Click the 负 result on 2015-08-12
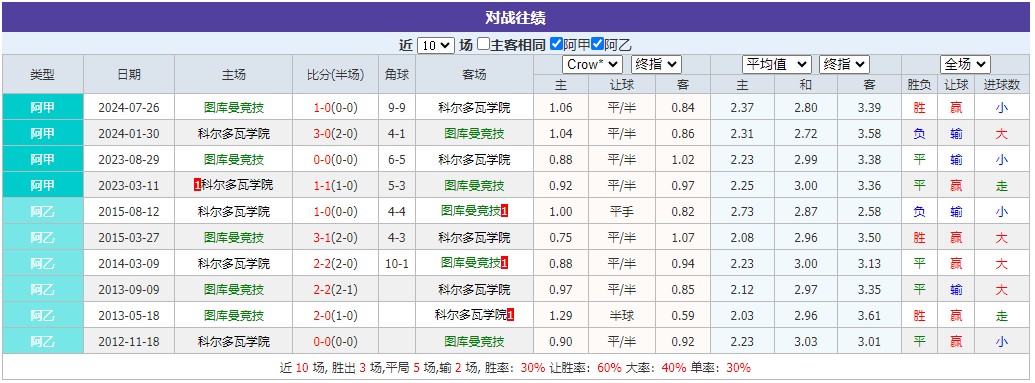1035x383 pixels. (x=919, y=211)
